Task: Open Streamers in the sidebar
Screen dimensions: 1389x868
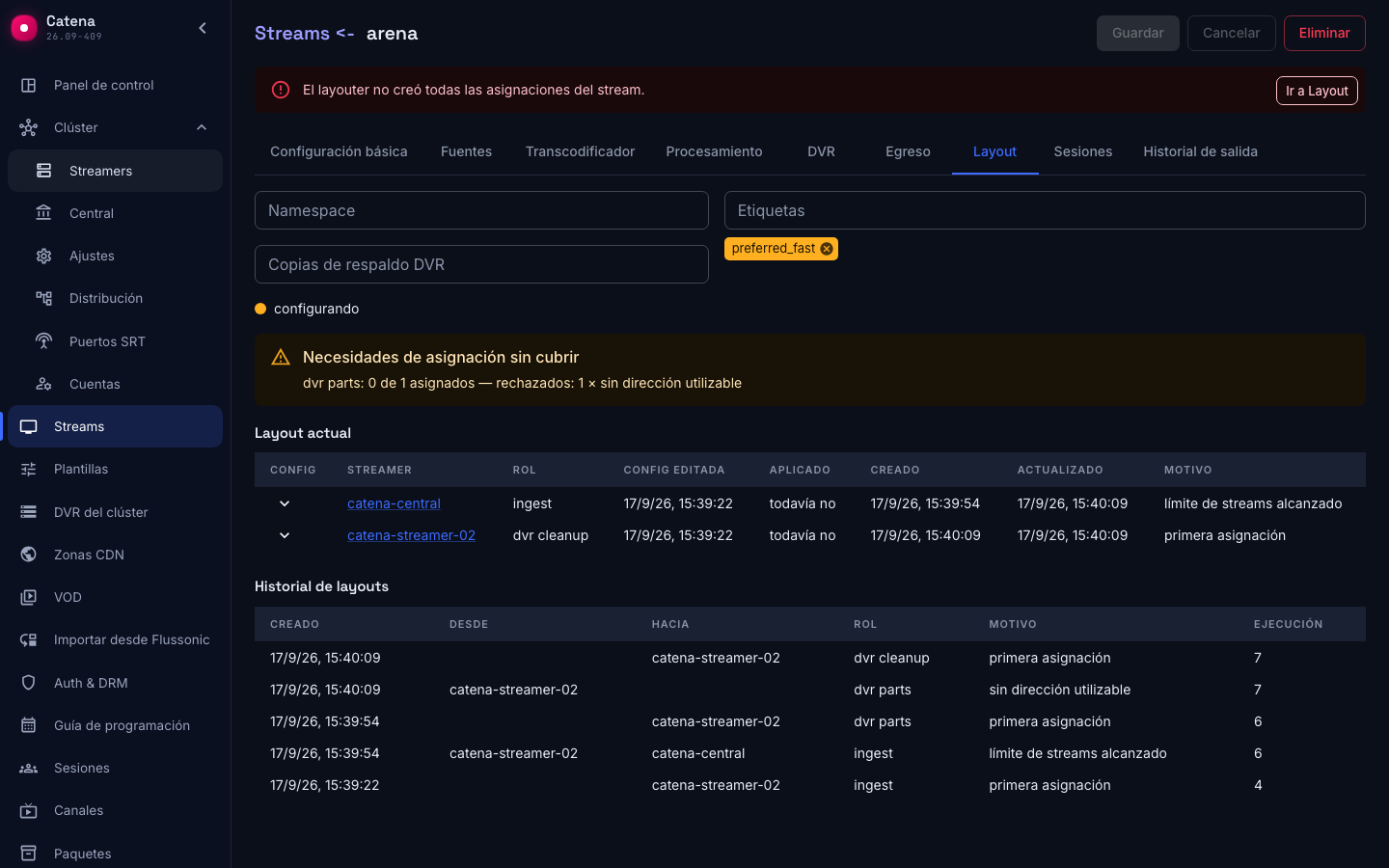Action: click(x=115, y=171)
